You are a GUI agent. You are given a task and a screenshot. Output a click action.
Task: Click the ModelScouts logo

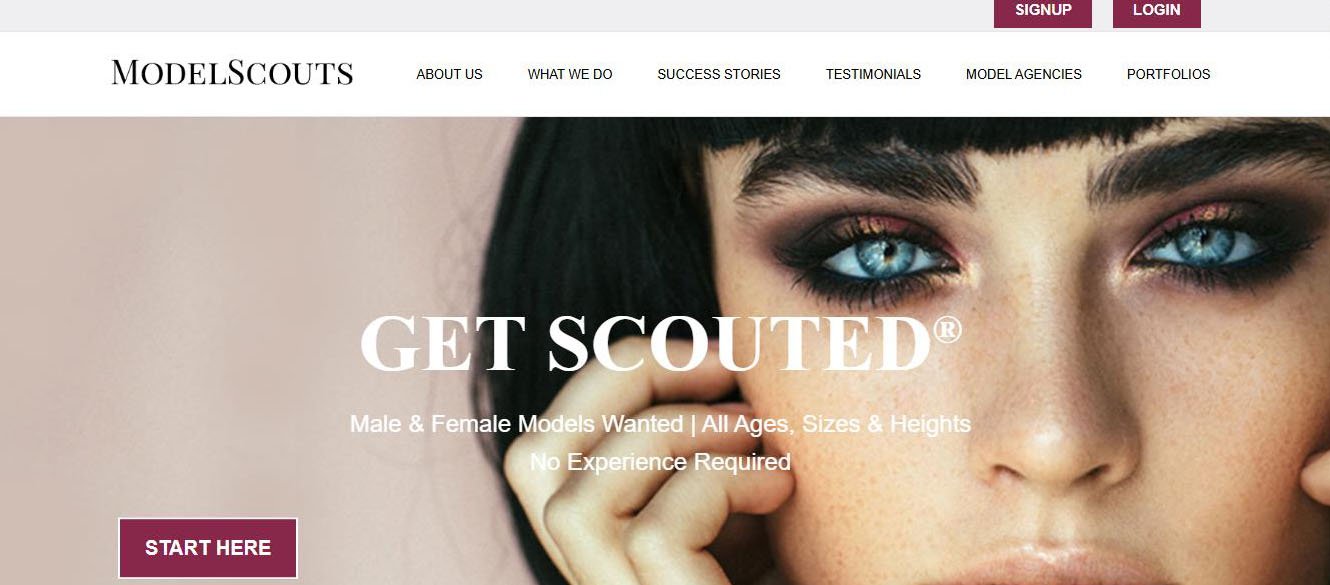coord(232,73)
